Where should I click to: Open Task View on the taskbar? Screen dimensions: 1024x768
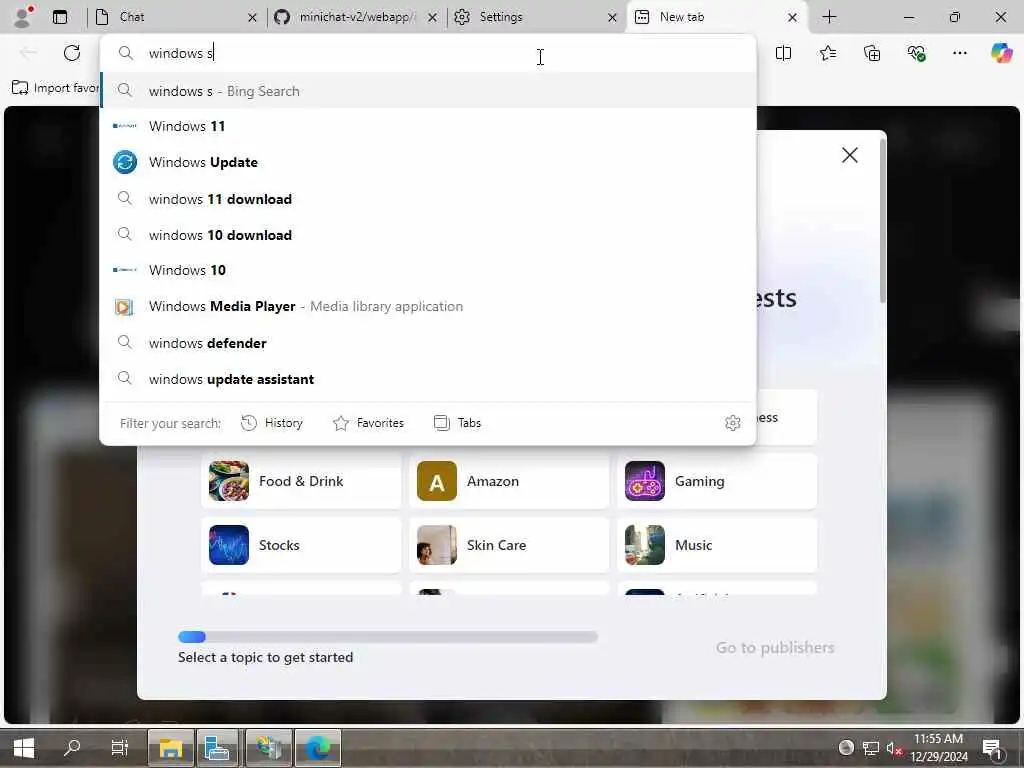tap(120, 748)
